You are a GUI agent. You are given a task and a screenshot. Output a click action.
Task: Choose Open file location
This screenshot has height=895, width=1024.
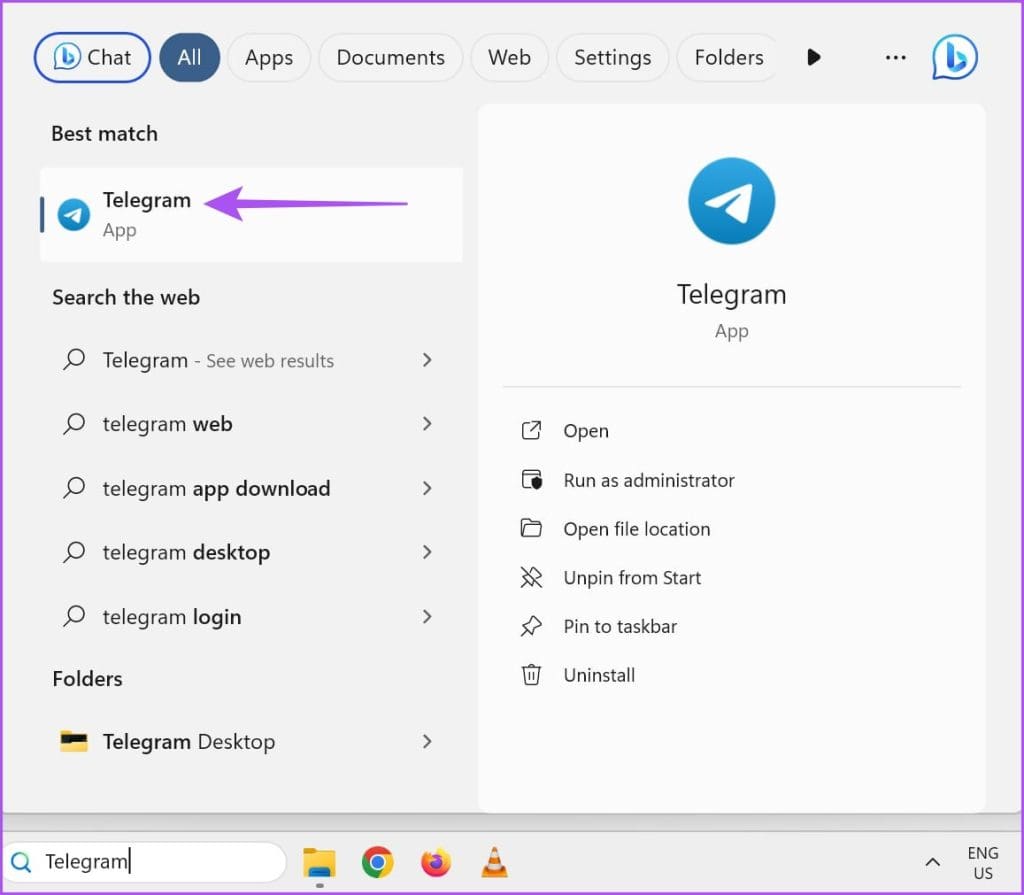click(x=637, y=529)
